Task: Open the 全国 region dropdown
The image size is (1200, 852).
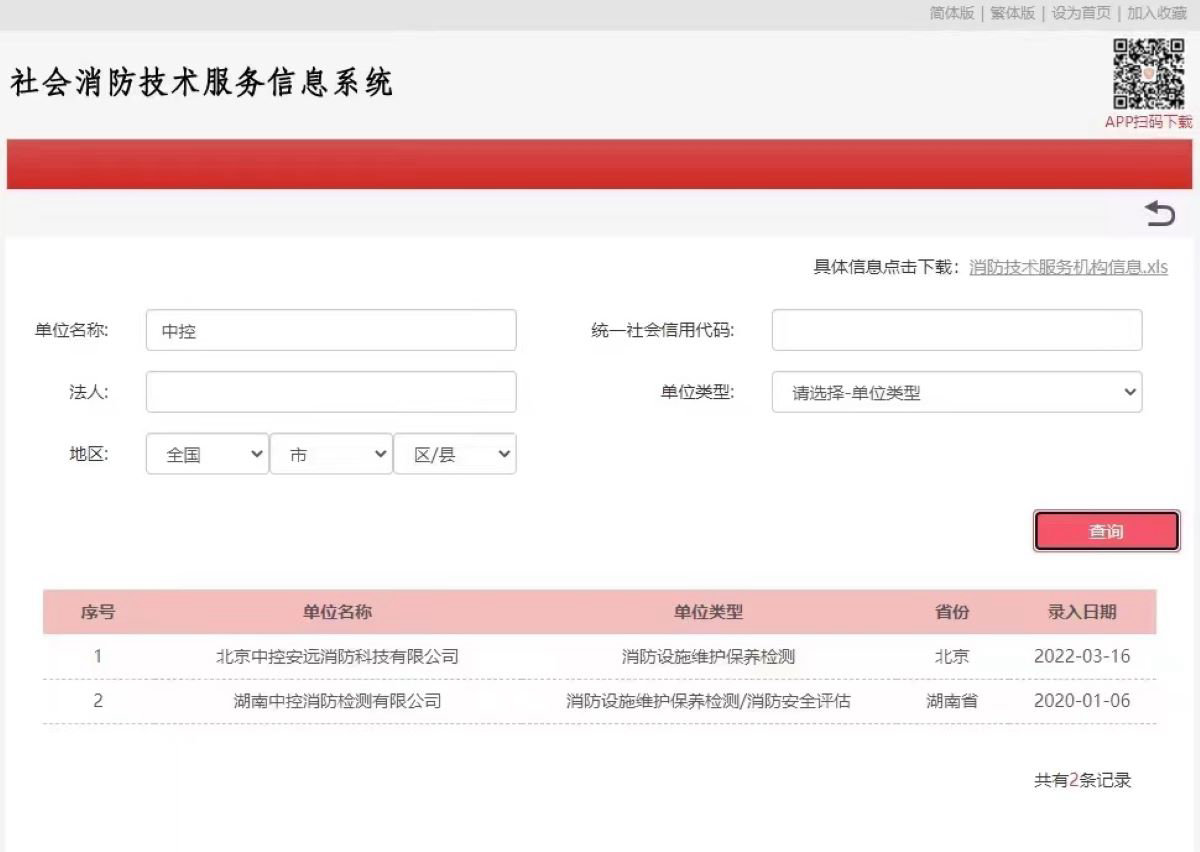Action: 207,454
